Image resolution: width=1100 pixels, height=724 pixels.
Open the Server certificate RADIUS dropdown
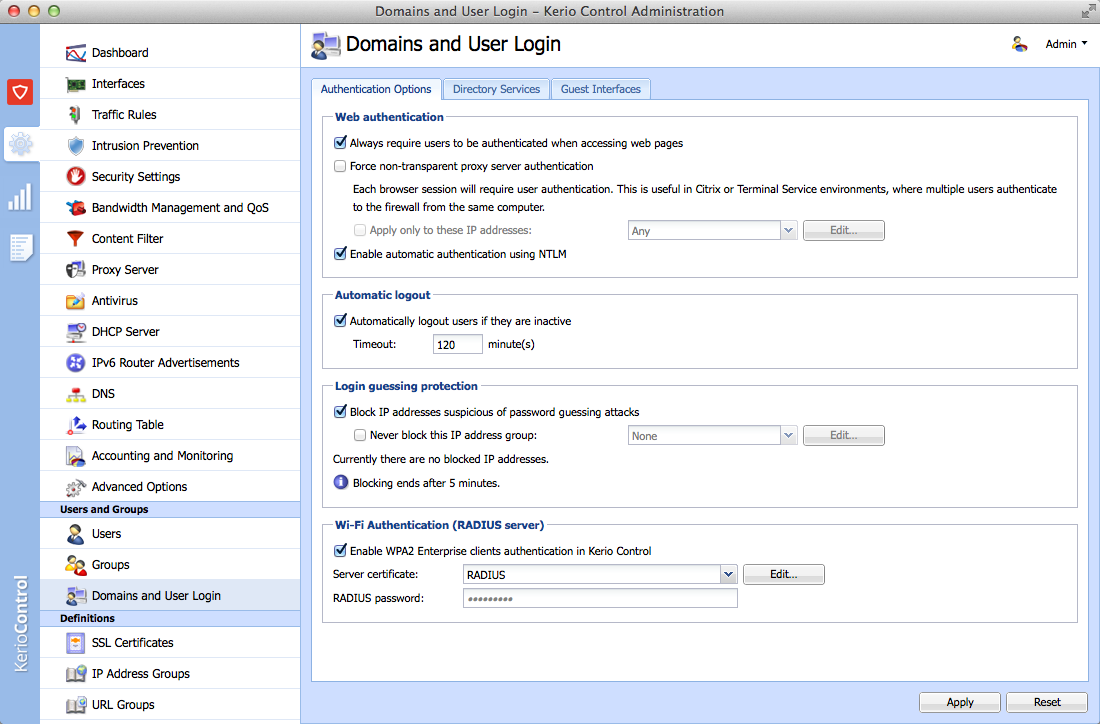tap(729, 575)
